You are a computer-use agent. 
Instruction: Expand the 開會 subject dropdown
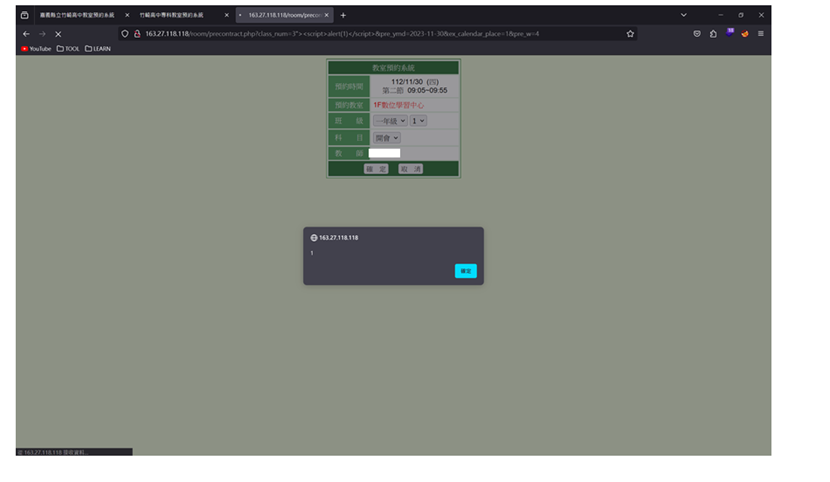386,138
